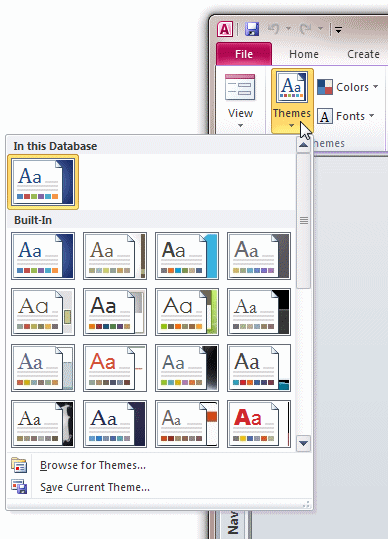Expand the View dropdown arrow
The image size is (388, 539).
click(x=240, y=125)
